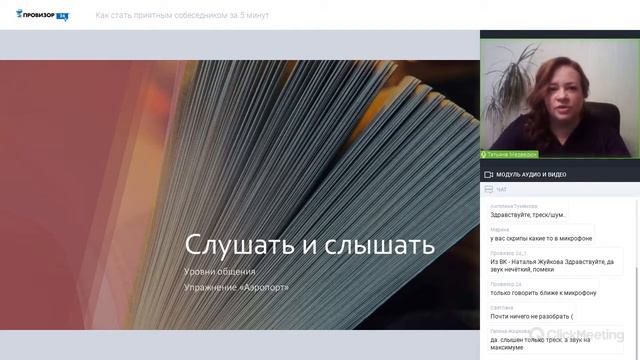Click the chat panel icon beside Чат
This screenshot has width=640, height=360.
pos(488,189)
